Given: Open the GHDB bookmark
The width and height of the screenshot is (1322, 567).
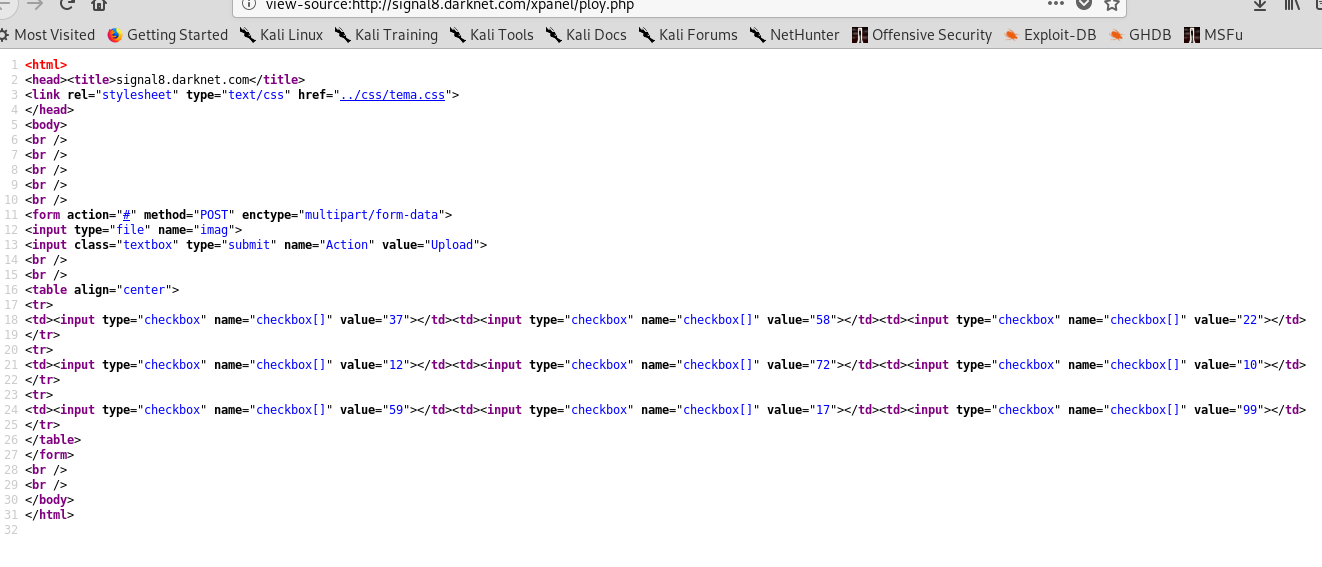Looking at the screenshot, I should 1140,35.
